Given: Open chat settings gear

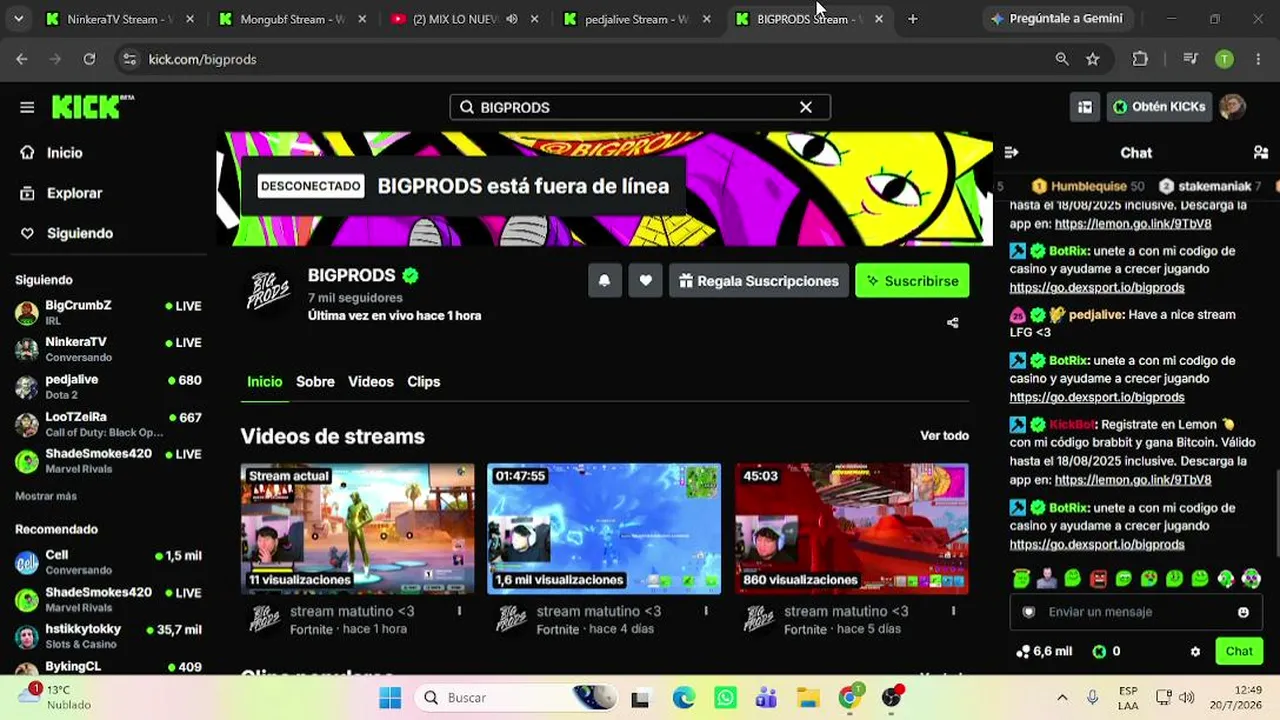Looking at the screenshot, I should coord(1195,651).
